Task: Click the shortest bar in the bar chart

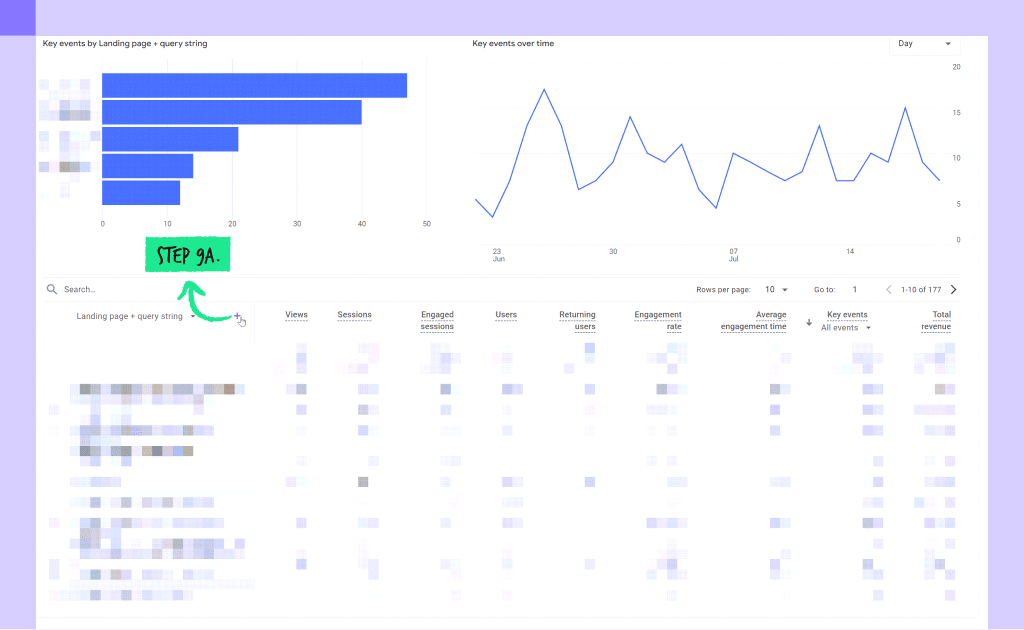Action: pos(140,193)
